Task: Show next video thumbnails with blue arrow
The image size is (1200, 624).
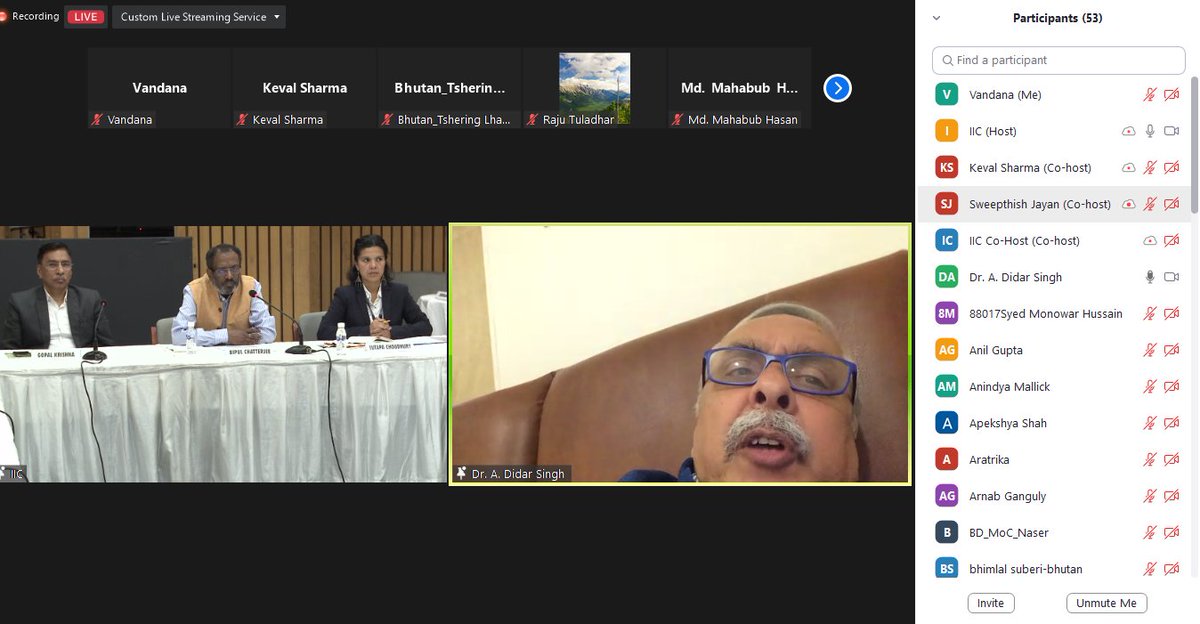Action: click(x=837, y=88)
